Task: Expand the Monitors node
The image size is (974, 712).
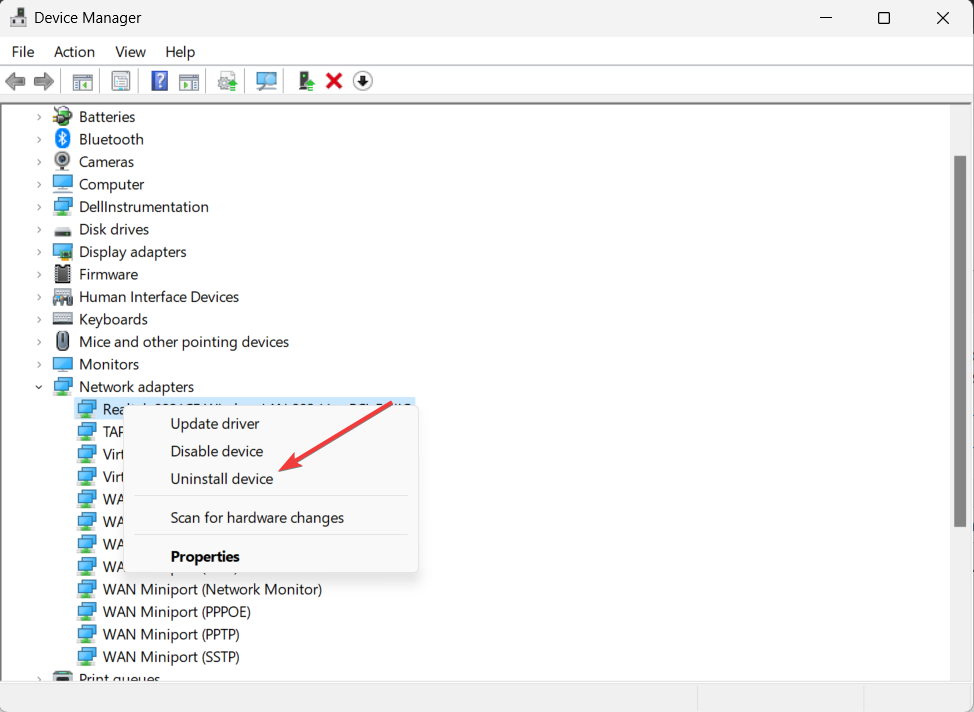Action: 39,364
